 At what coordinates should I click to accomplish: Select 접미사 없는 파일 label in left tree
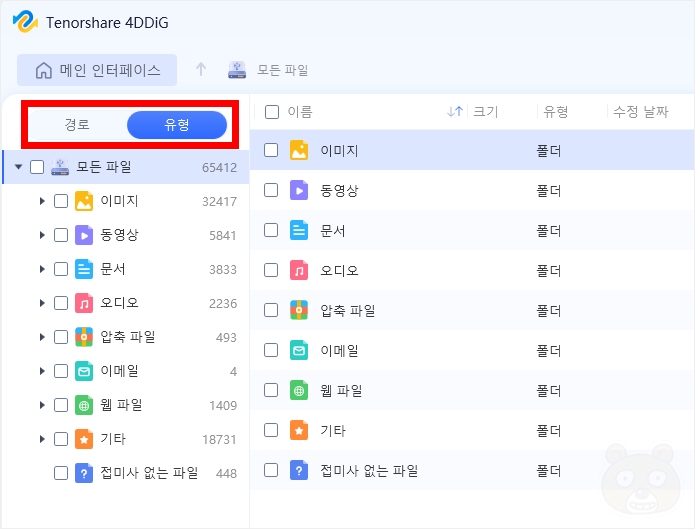[x=149, y=473]
